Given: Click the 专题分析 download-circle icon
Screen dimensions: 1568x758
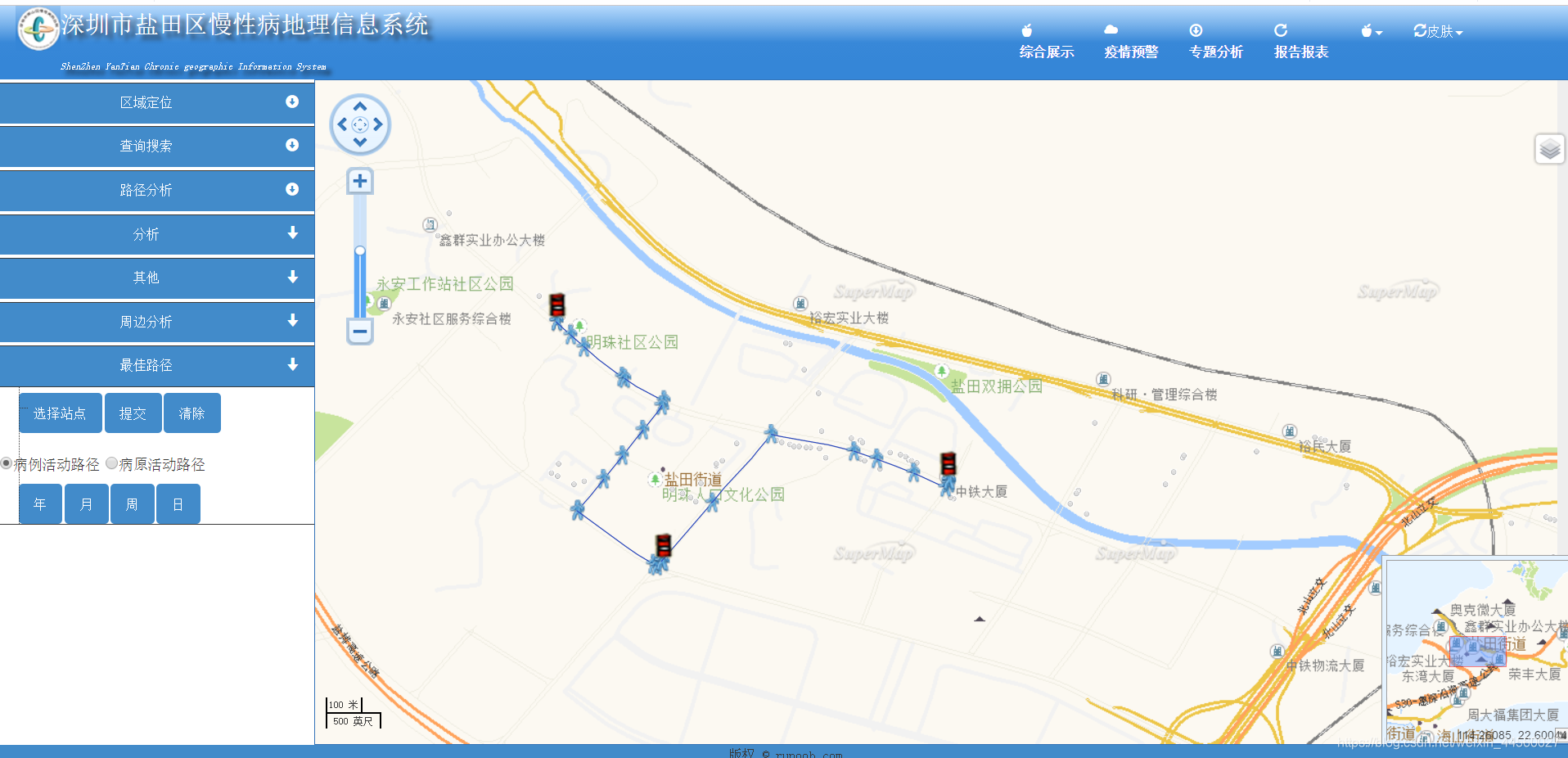Looking at the screenshot, I should pos(1196,30).
